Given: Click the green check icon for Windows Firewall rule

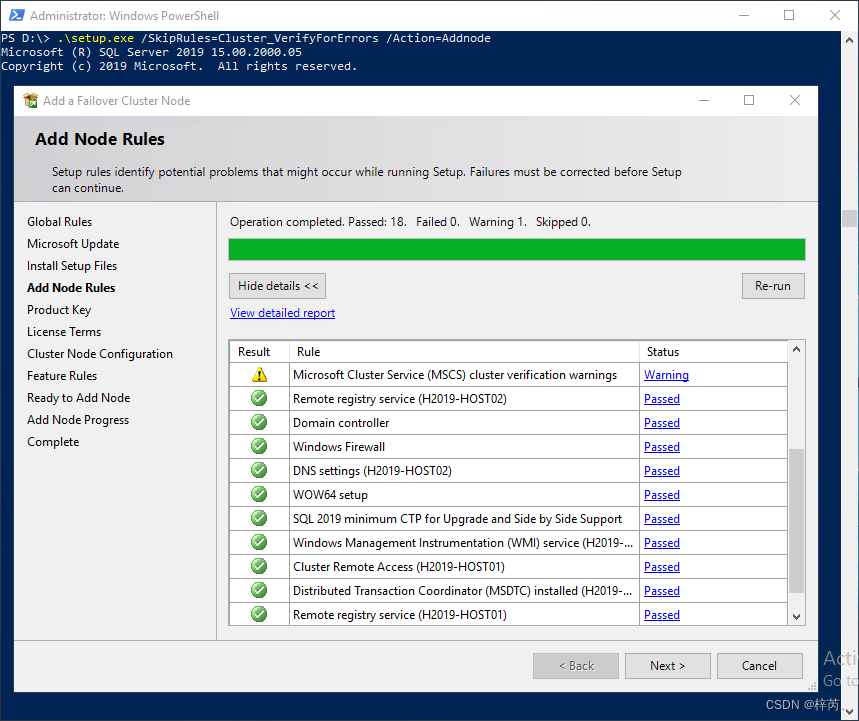Looking at the screenshot, I should pyautogui.click(x=258, y=446).
